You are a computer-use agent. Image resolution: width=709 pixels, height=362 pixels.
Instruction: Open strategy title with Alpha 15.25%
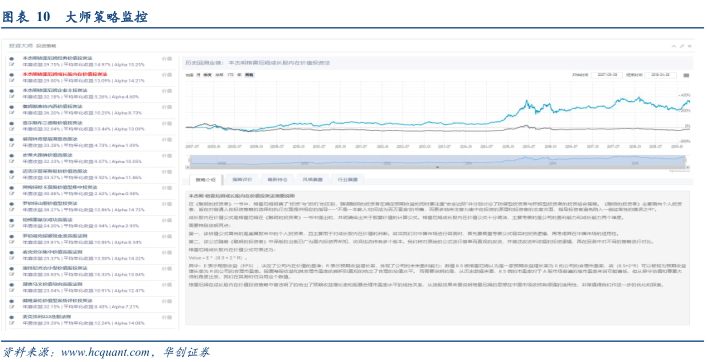click(x=57, y=58)
